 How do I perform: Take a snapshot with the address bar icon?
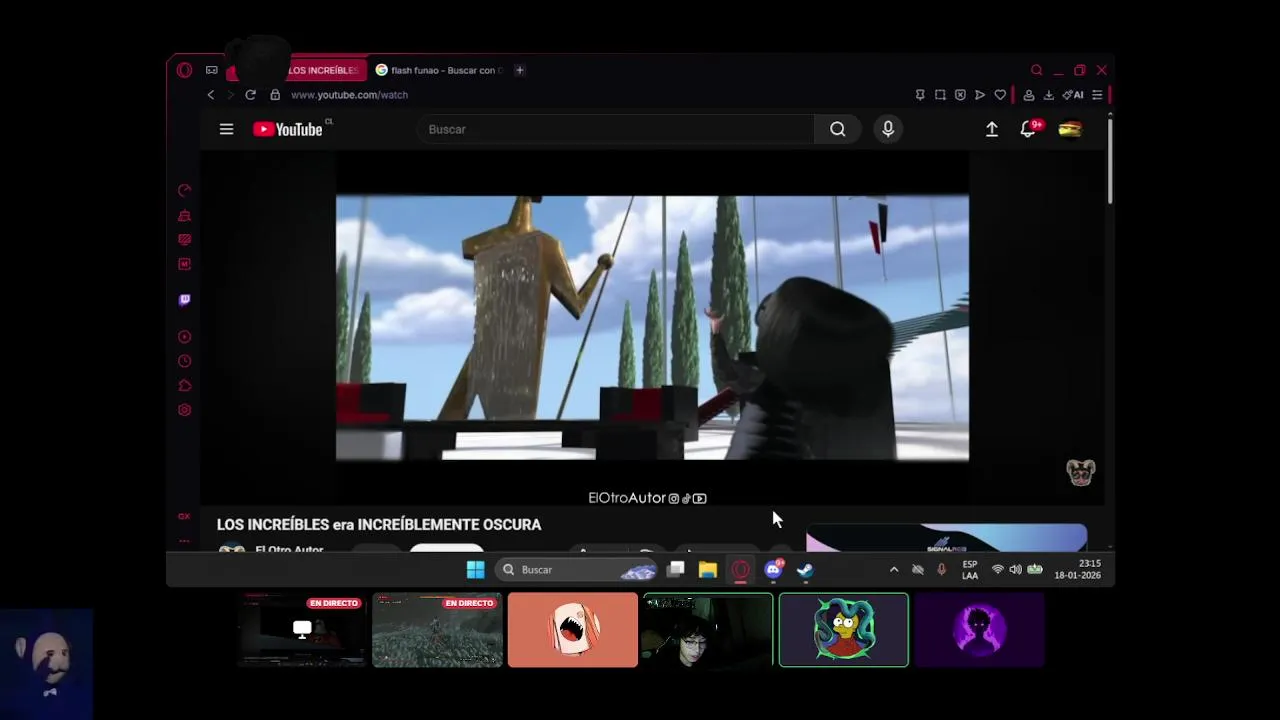tap(940, 95)
